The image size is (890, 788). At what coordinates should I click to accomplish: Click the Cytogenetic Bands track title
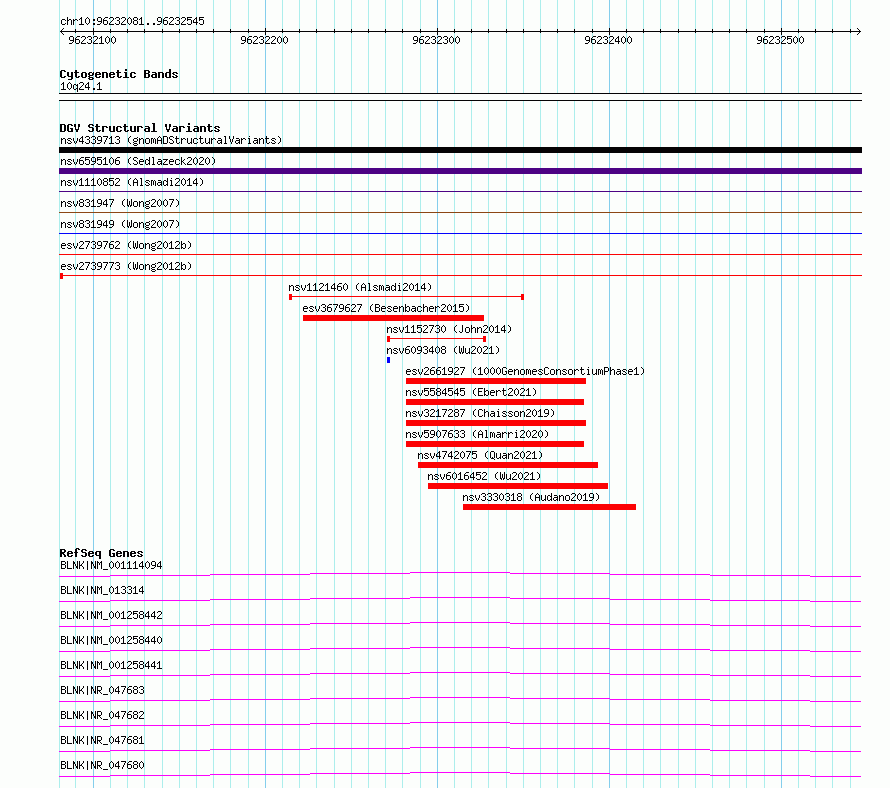point(119,74)
